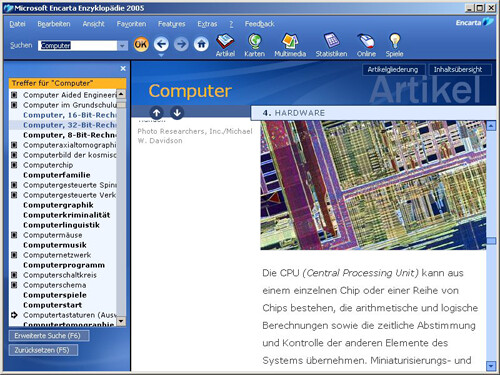
Task: Open the Extras menu
Action: (x=207, y=24)
